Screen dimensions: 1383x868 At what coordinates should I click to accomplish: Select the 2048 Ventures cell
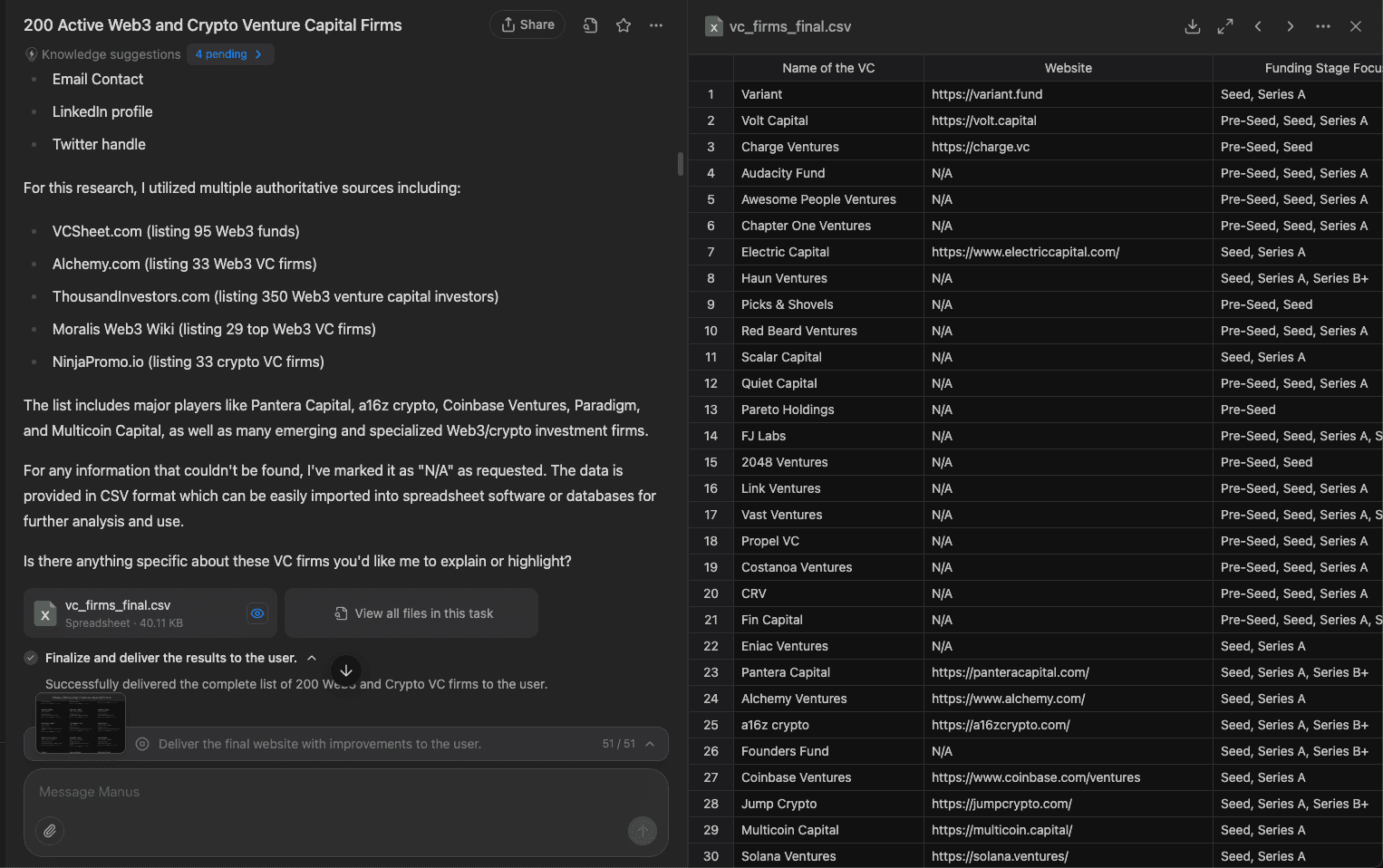point(828,462)
